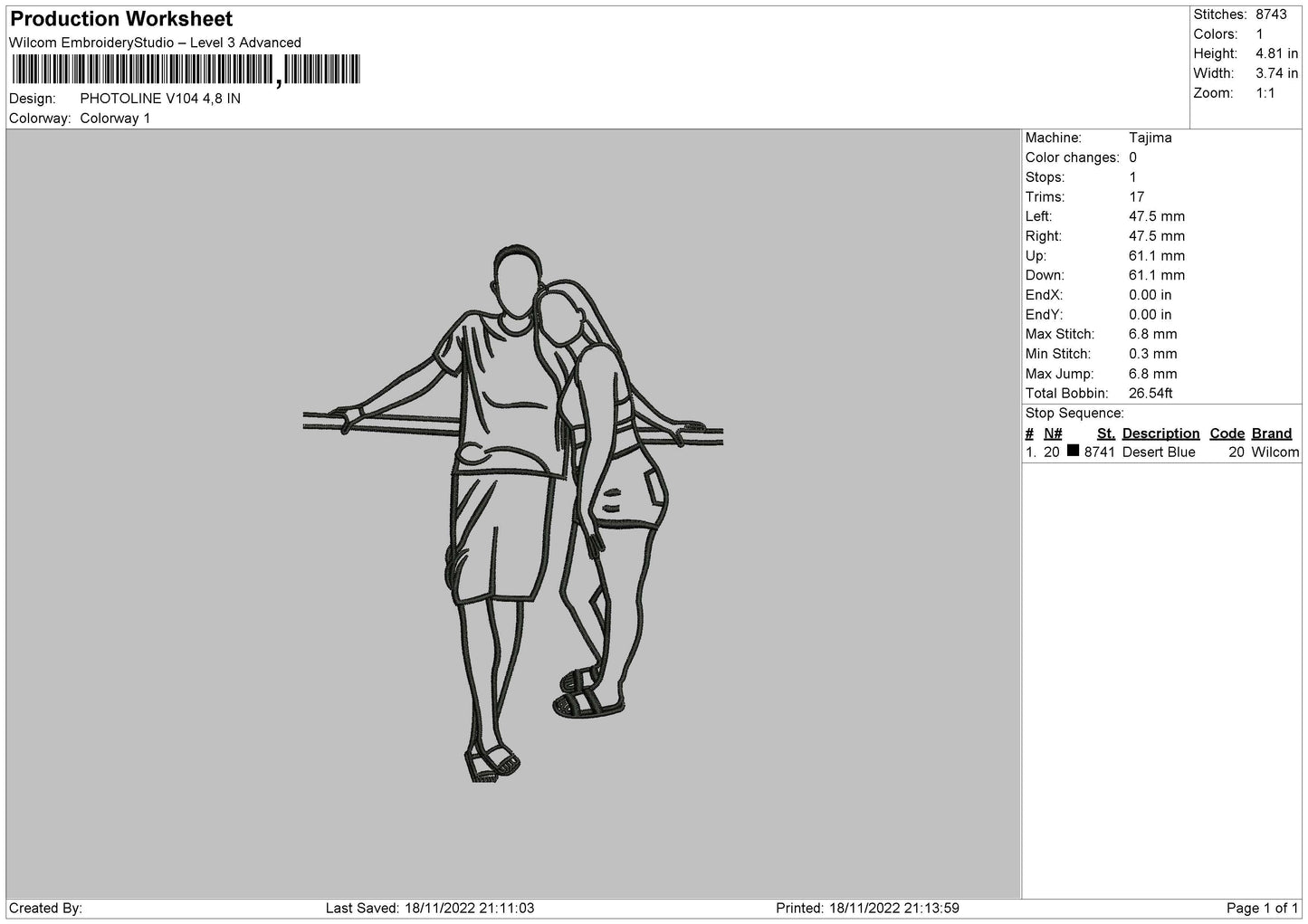The height and width of the screenshot is (924, 1308).
Task: Click the Max Jump value "6.8 mm"
Action: point(1153,374)
